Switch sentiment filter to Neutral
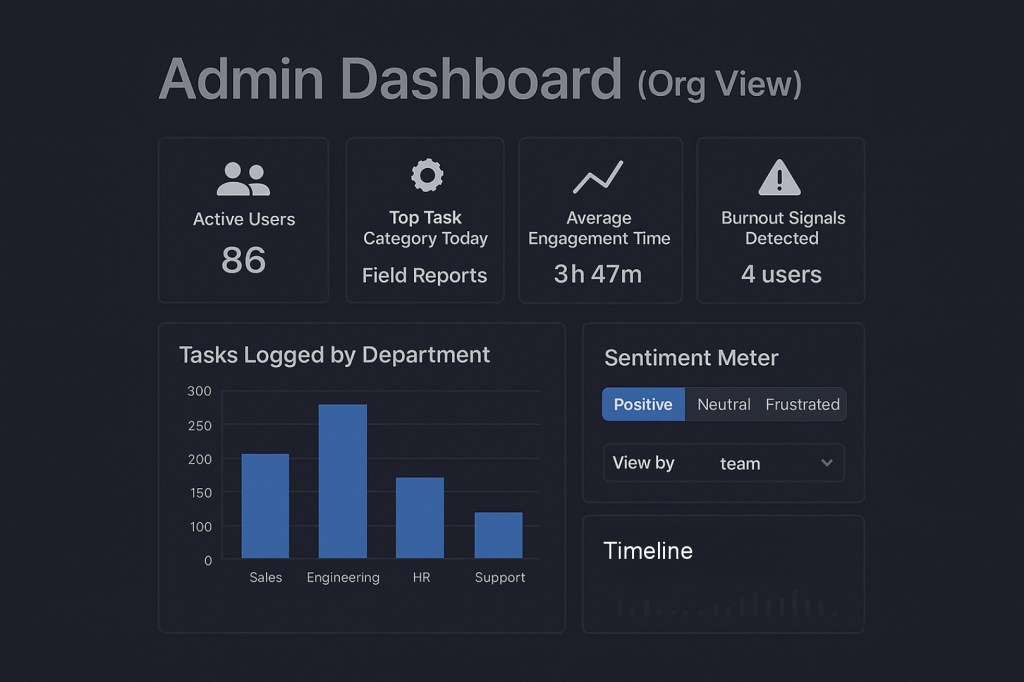The image size is (1024, 682). [723, 404]
